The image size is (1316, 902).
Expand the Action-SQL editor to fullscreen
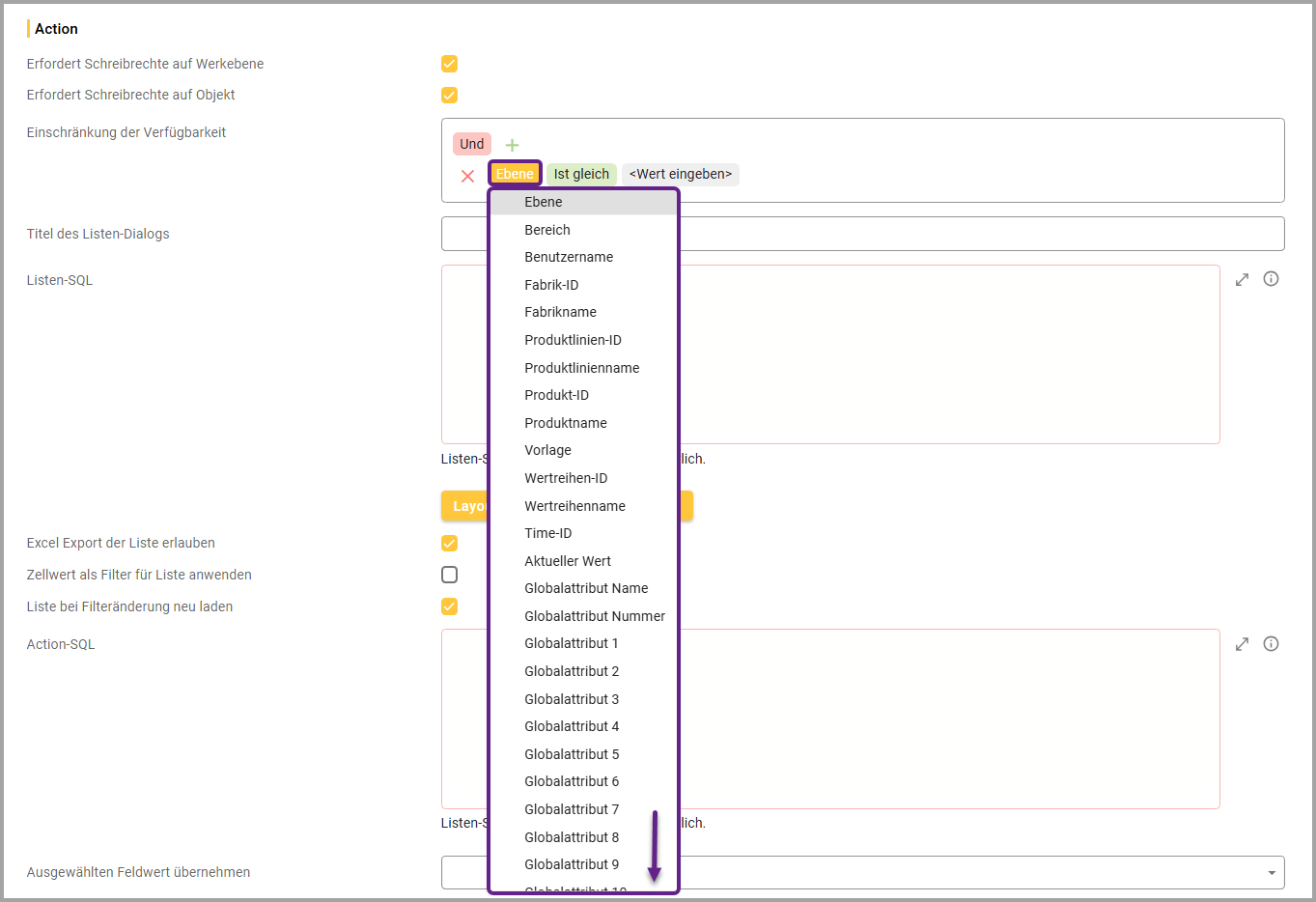(x=1242, y=644)
